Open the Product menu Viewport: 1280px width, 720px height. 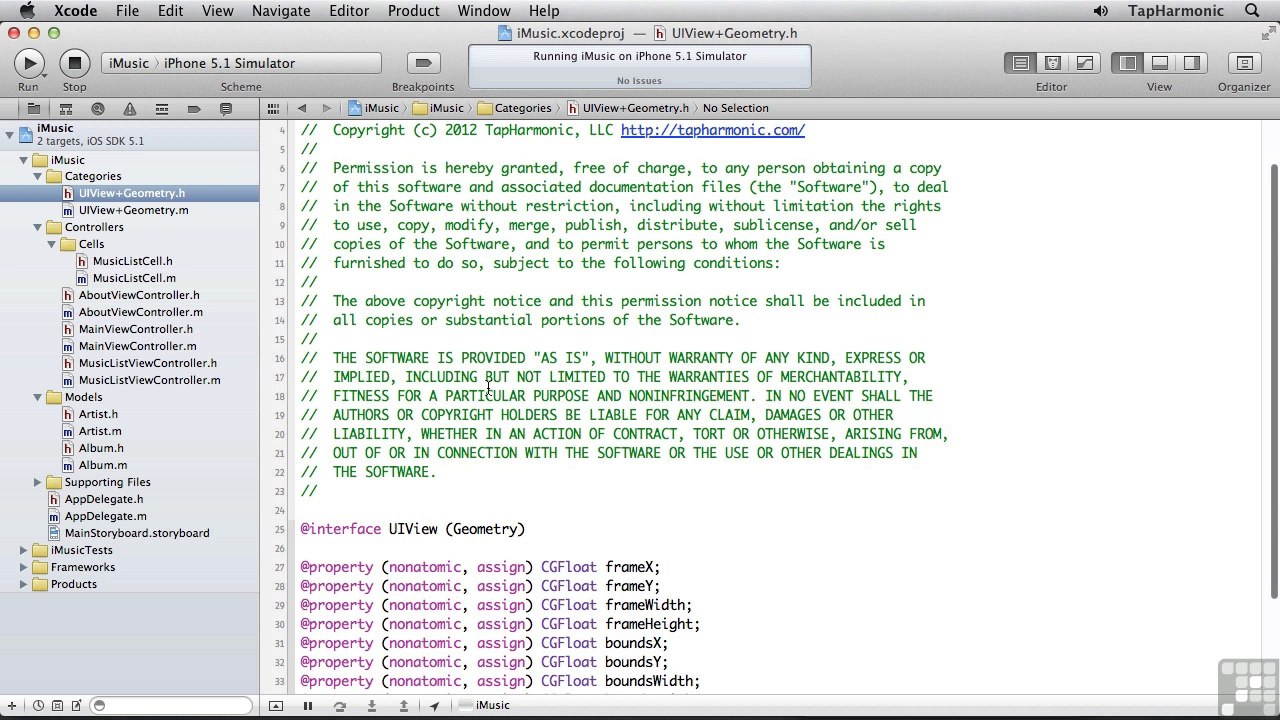(413, 11)
